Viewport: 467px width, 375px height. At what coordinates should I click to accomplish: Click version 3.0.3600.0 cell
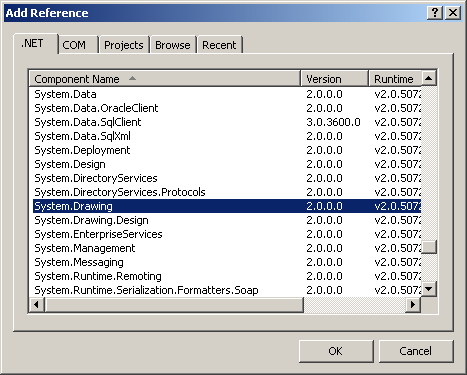[333, 122]
